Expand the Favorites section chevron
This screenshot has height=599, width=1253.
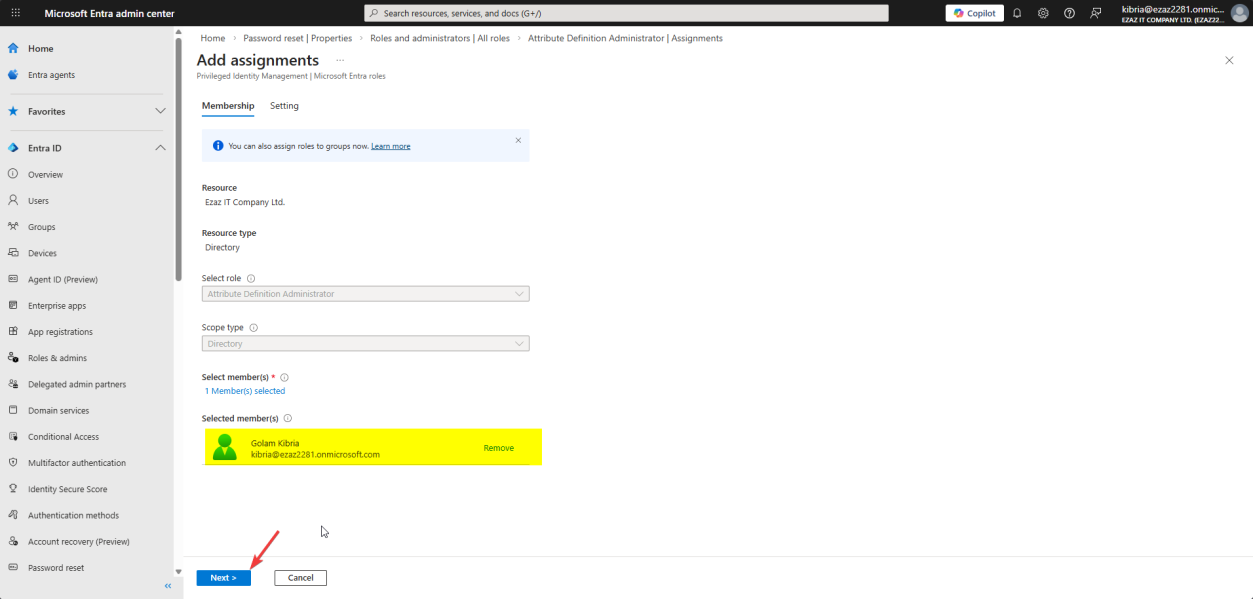tap(160, 111)
